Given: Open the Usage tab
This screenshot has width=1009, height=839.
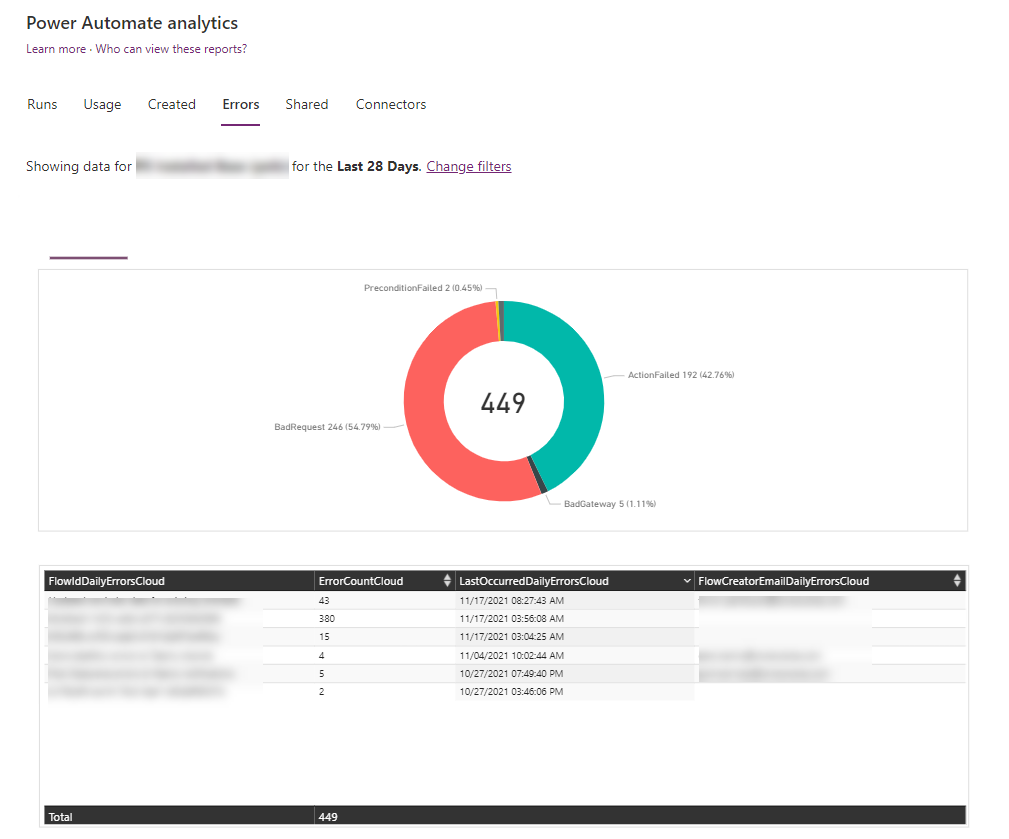Looking at the screenshot, I should point(102,104).
